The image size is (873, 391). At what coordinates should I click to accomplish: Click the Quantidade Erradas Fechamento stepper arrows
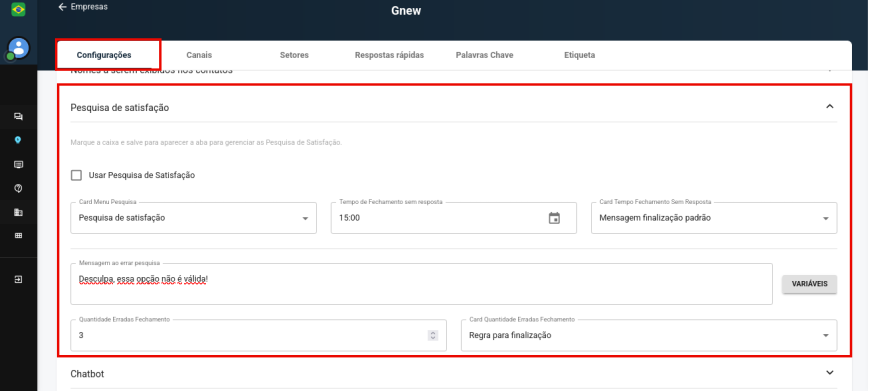[433, 335]
